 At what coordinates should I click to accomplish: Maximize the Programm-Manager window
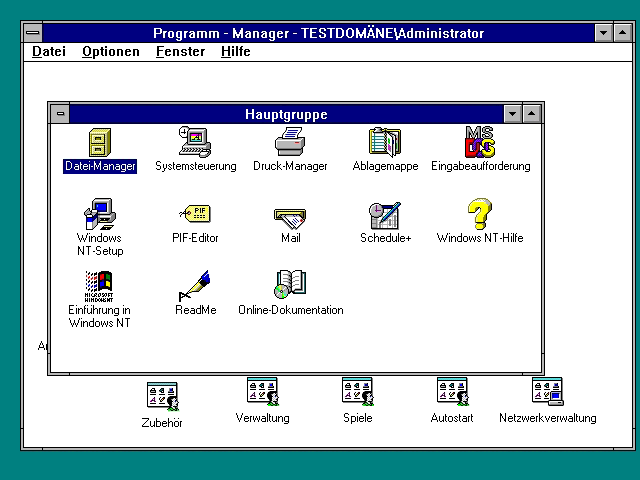pos(622,33)
